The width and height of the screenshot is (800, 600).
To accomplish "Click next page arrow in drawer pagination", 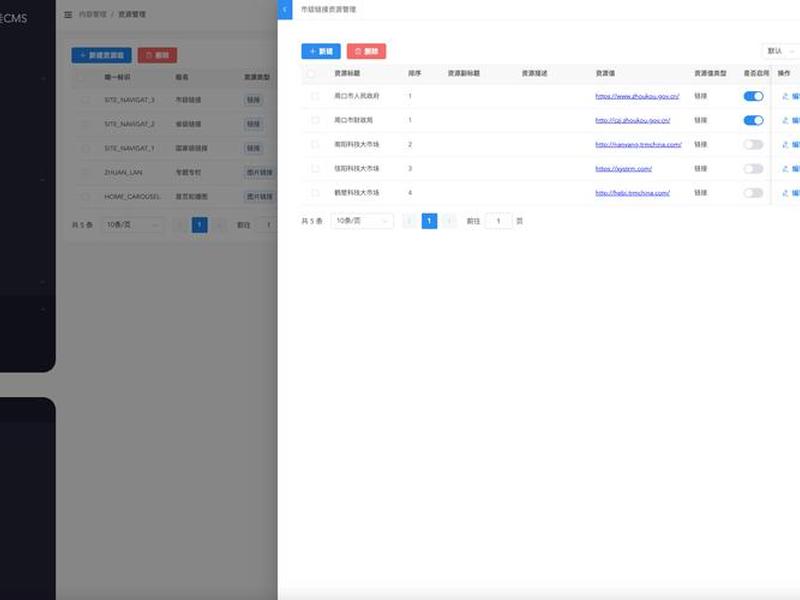I will (449, 221).
